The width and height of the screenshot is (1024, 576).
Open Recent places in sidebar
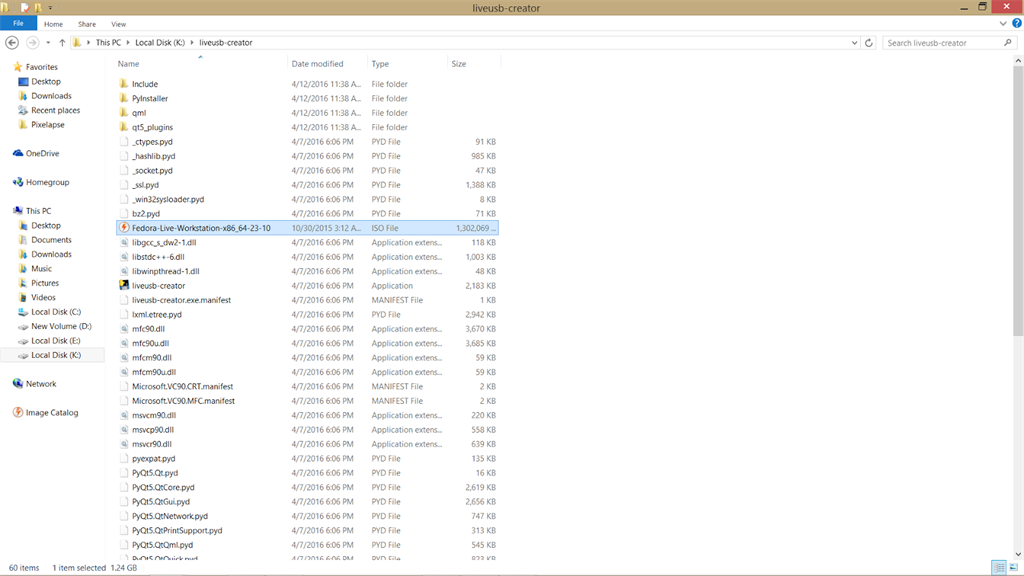point(56,110)
